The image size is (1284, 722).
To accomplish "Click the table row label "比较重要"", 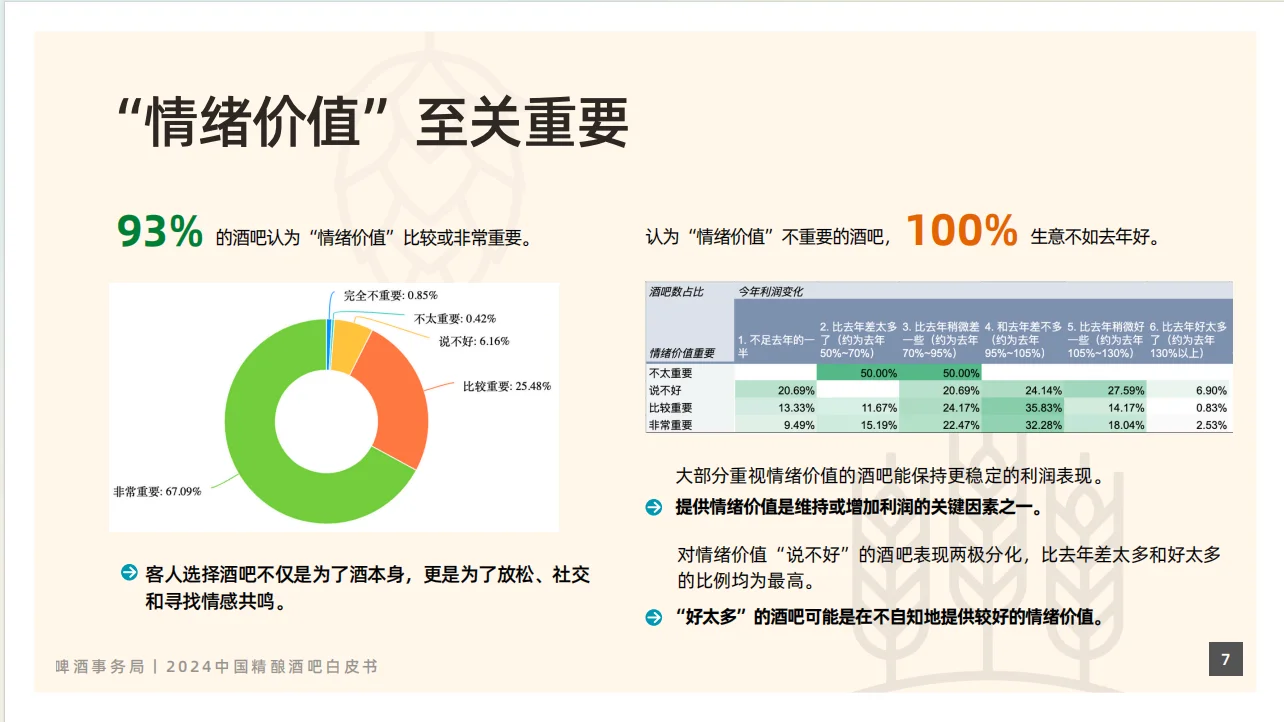I will tap(670, 408).
